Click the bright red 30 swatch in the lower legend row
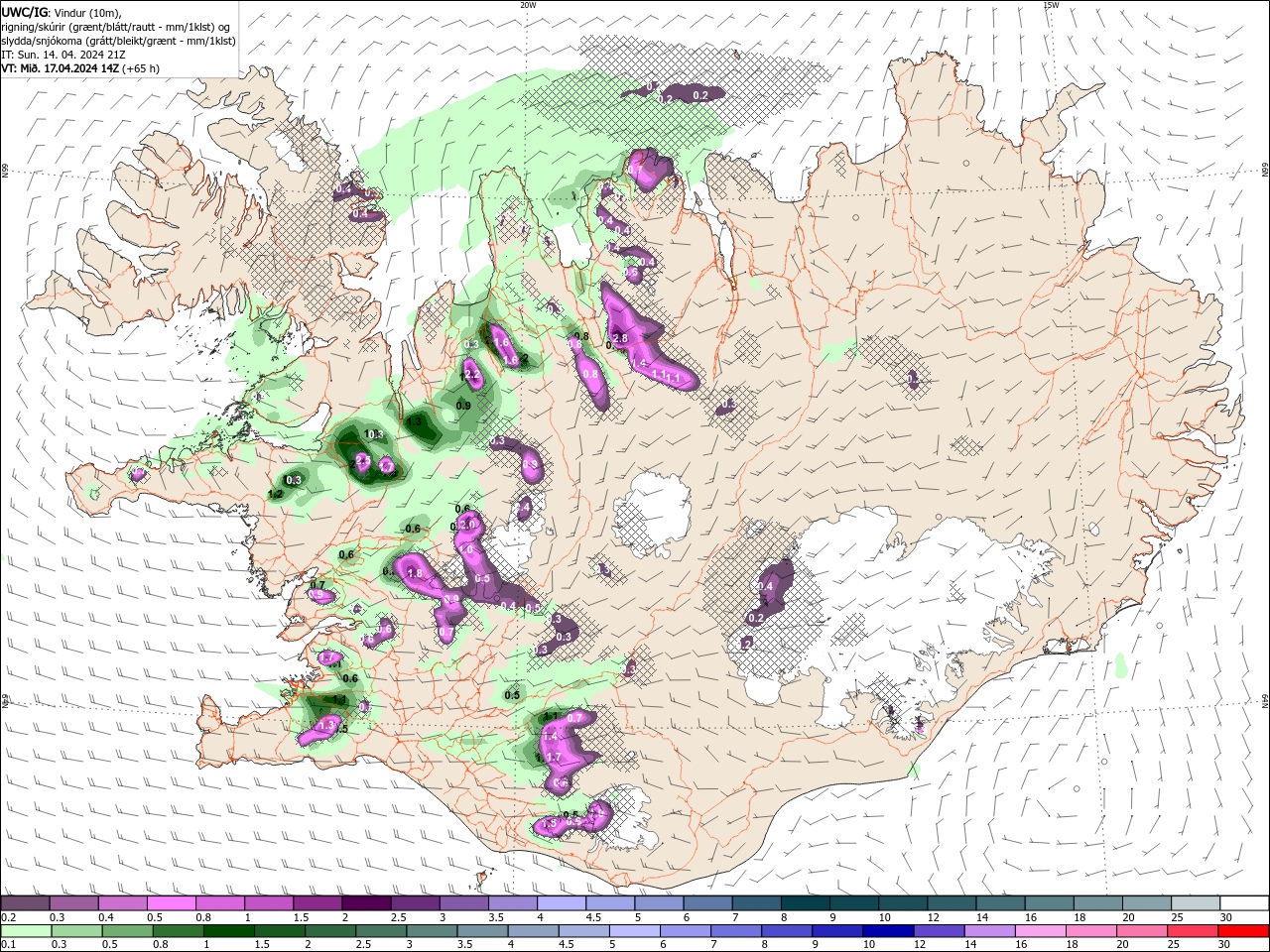The width and height of the screenshot is (1270, 952). (1243, 931)
